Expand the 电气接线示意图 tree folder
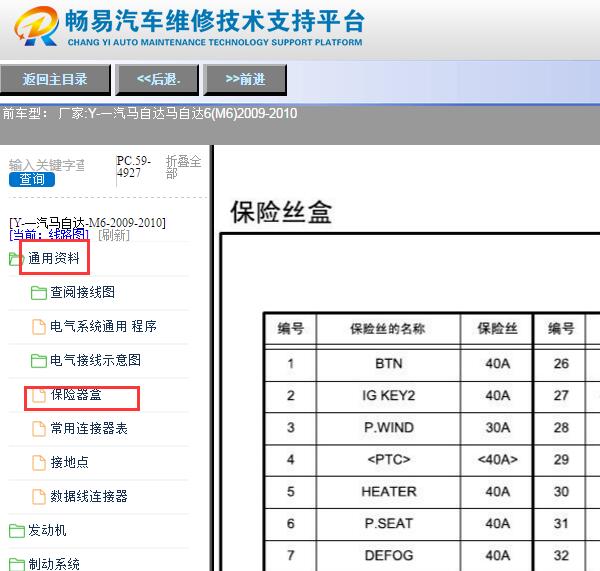 (x=95, y=360)
